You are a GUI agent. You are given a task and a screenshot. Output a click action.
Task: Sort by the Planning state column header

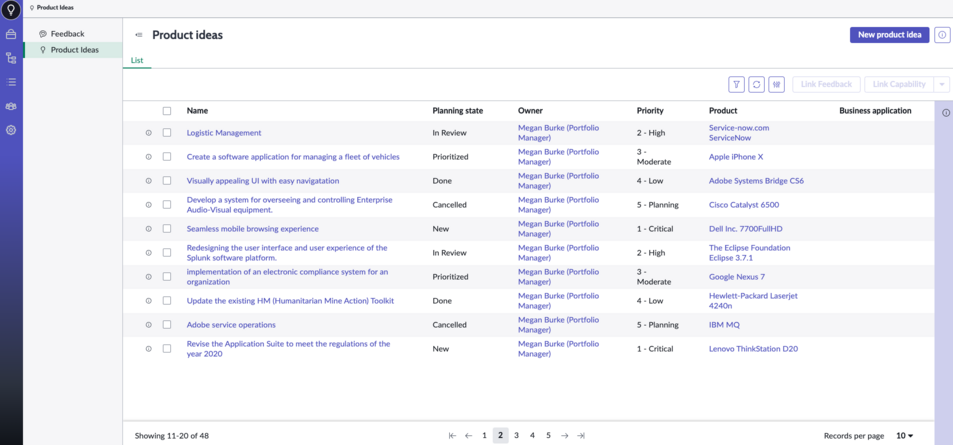(x=458, y=111)
